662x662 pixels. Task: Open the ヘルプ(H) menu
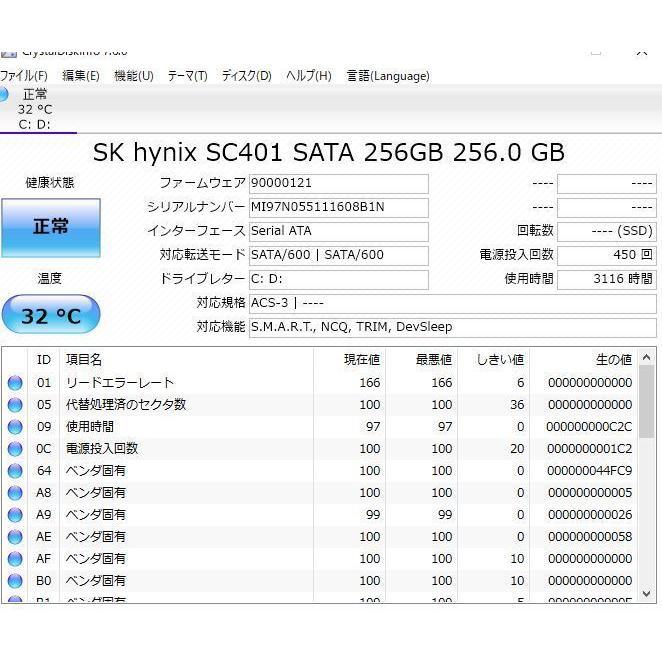pos(309,76)
